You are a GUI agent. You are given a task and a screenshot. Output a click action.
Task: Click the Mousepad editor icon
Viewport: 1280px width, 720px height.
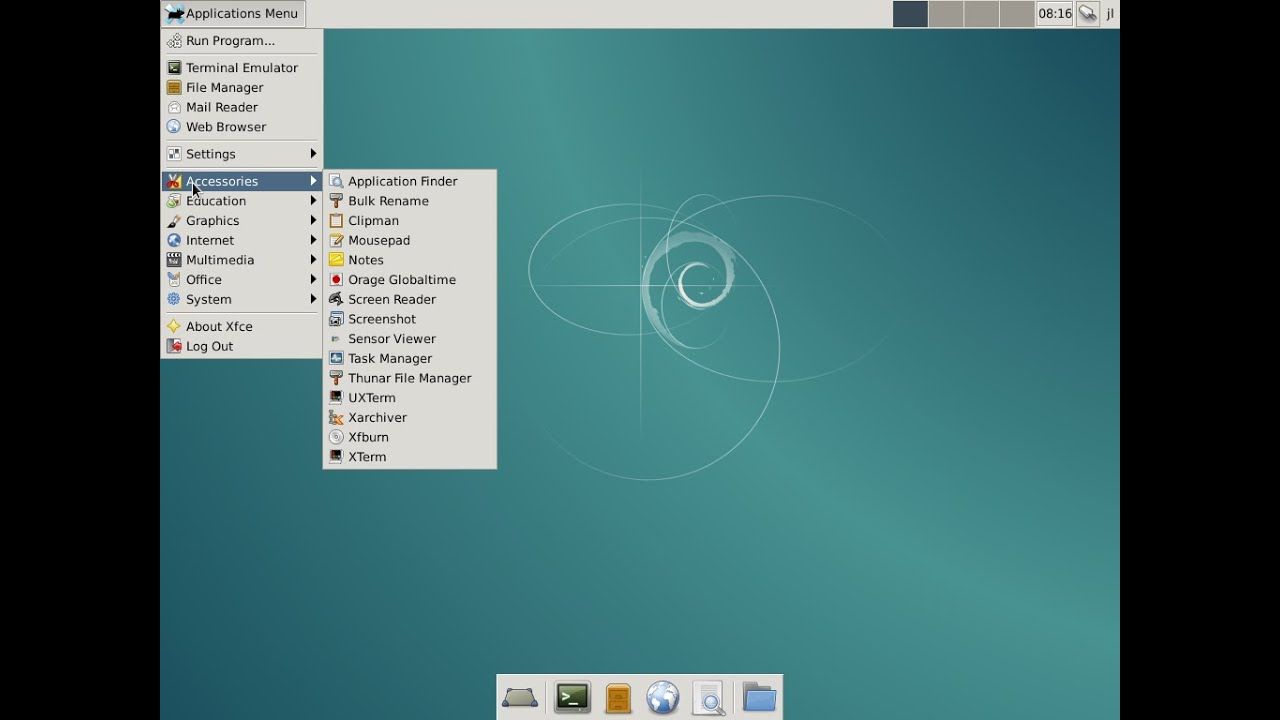pyautogui.click(x=336, y=240)
